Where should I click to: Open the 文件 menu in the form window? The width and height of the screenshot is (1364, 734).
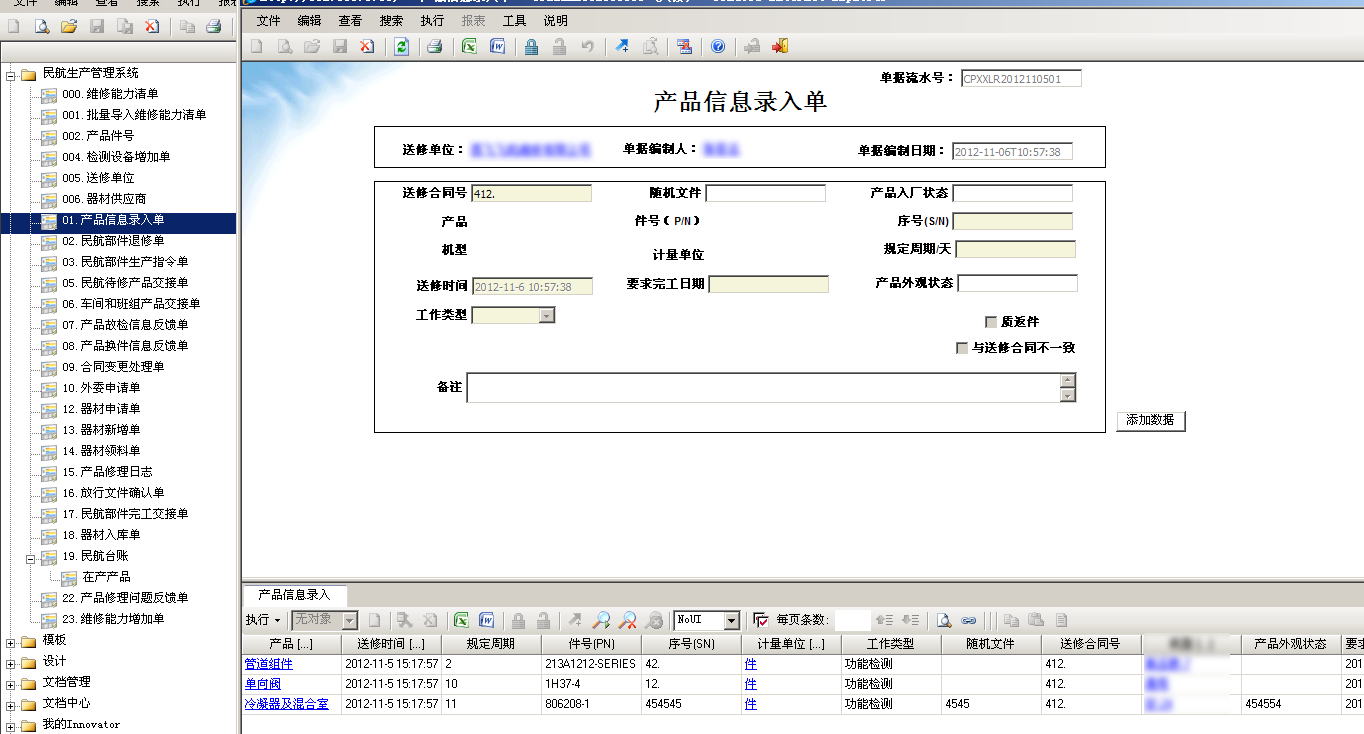[268, 20]
